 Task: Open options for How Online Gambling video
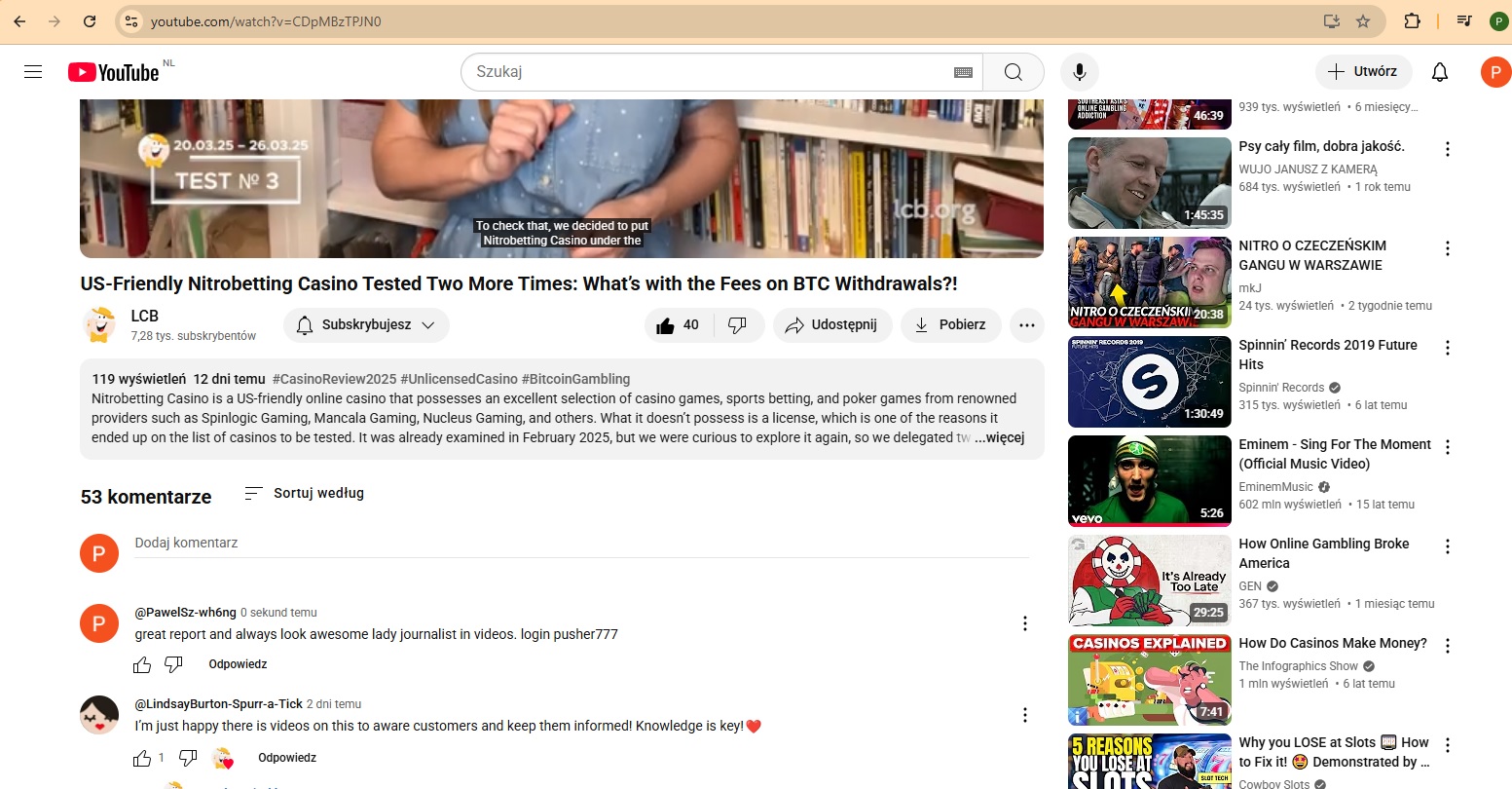click(x=1448, y=546)
